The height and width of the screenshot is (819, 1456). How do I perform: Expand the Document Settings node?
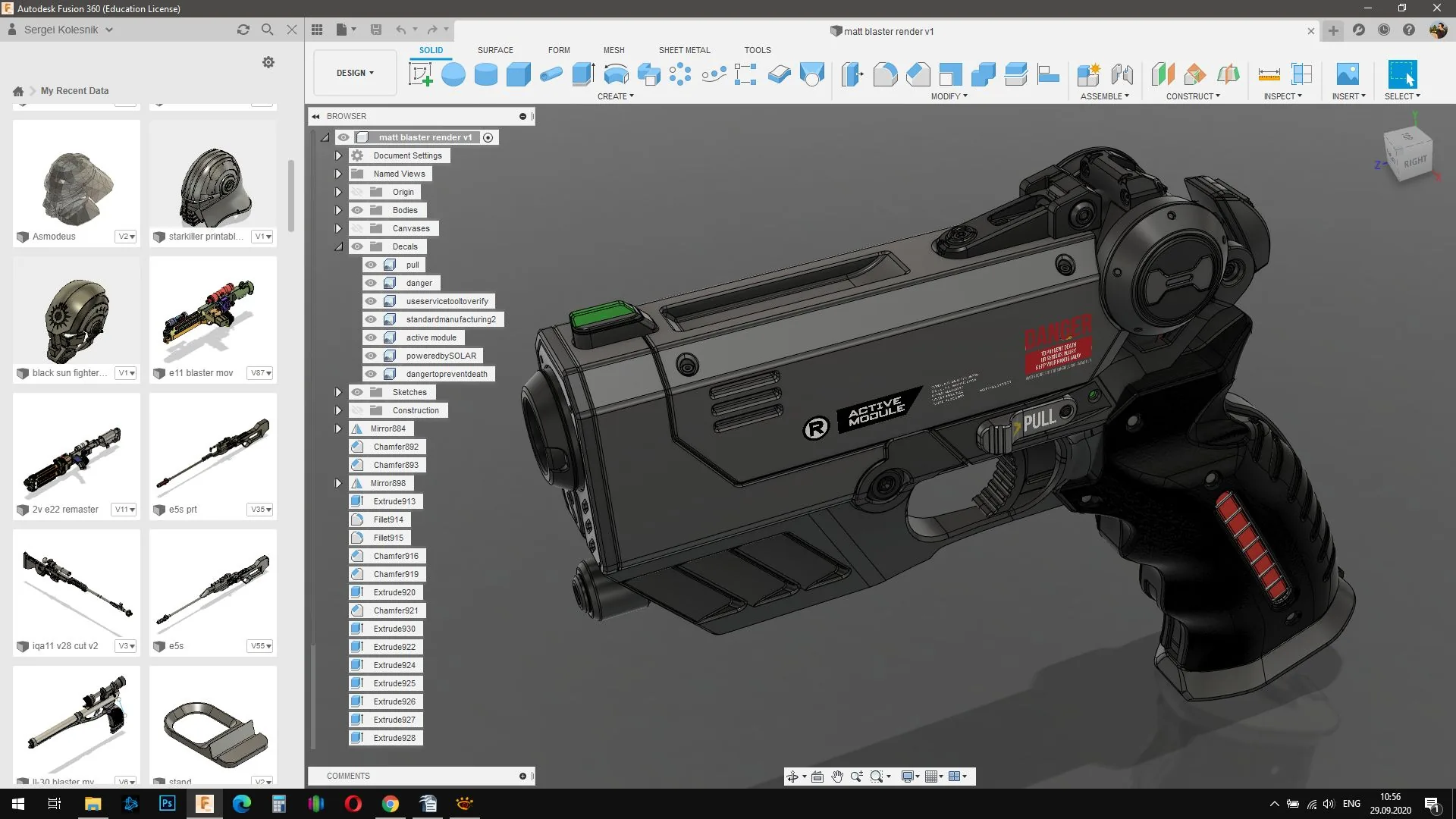pyautogui.click(x=338, y=155)
